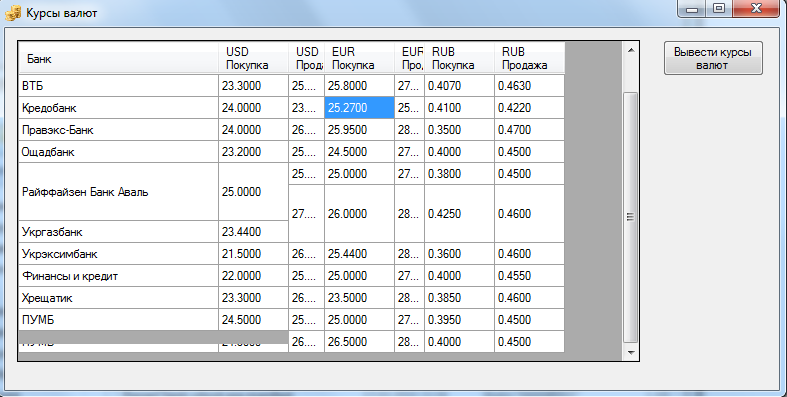This screenshot has width=787, height=397.
Task: Click Укрэксимбанк's EUR value 25.4400
Action: click(x=359, y=254)
